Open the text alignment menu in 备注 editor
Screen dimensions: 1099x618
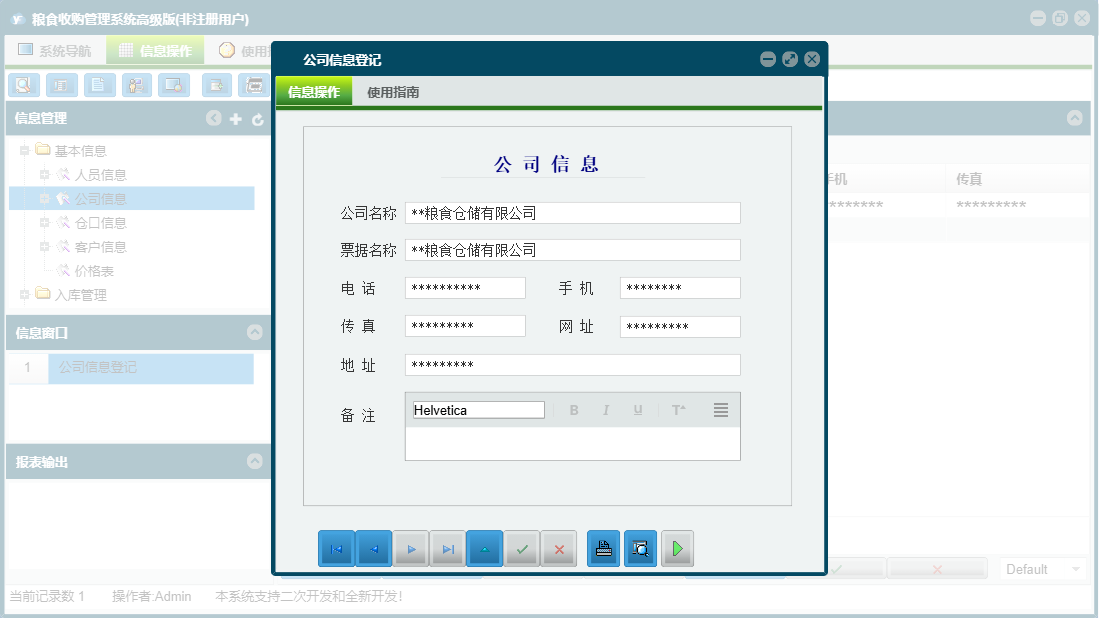pyautogui.click(x=720, y=409)
